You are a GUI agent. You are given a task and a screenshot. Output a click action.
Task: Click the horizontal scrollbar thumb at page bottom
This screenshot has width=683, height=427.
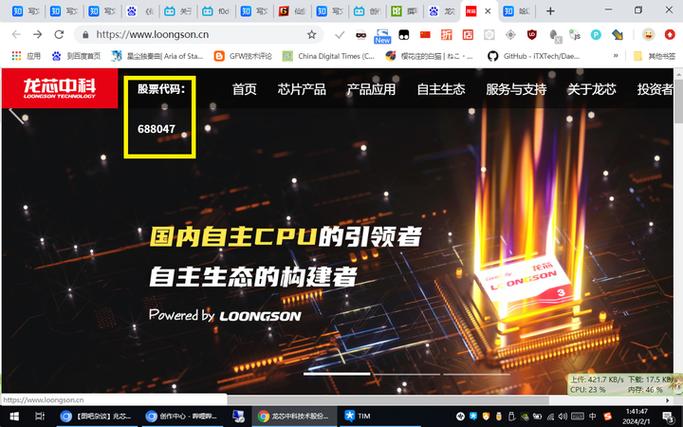[x=388, y=400]
